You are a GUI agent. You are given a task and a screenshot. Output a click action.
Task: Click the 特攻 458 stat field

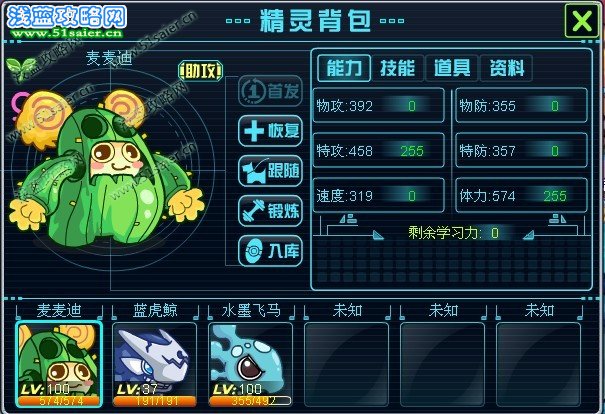pos(379,150)
